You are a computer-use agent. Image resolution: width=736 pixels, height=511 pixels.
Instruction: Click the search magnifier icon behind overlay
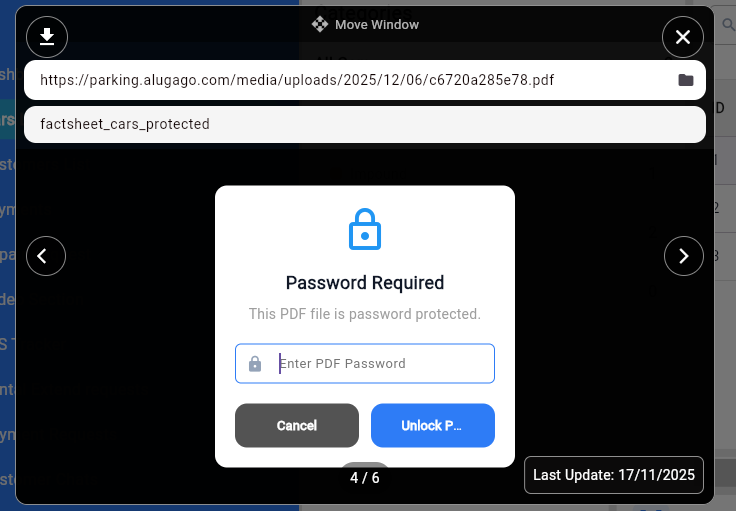pyautogui.click(x=727, y=25)
